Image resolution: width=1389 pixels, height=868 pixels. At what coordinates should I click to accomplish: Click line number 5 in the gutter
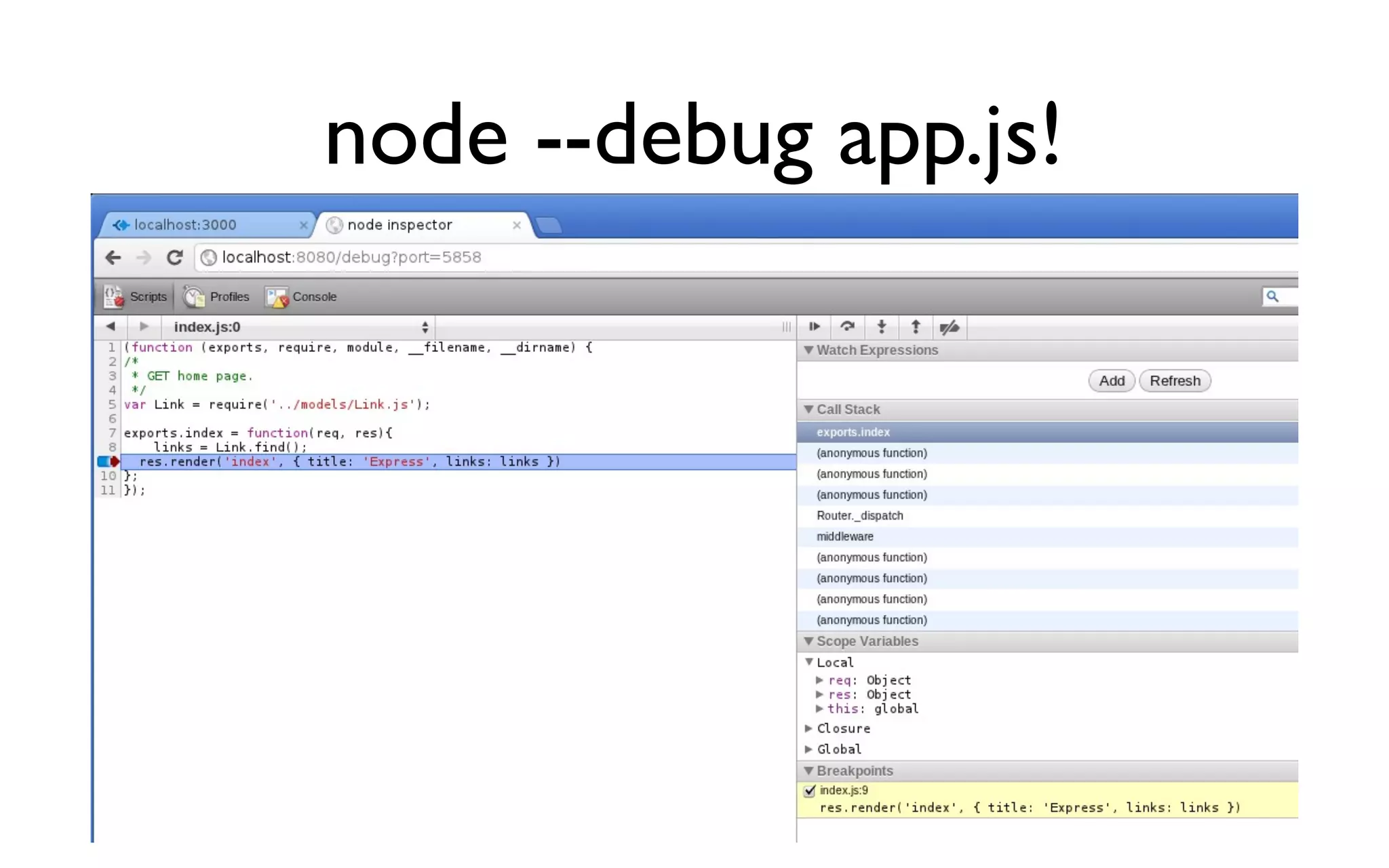112,405
